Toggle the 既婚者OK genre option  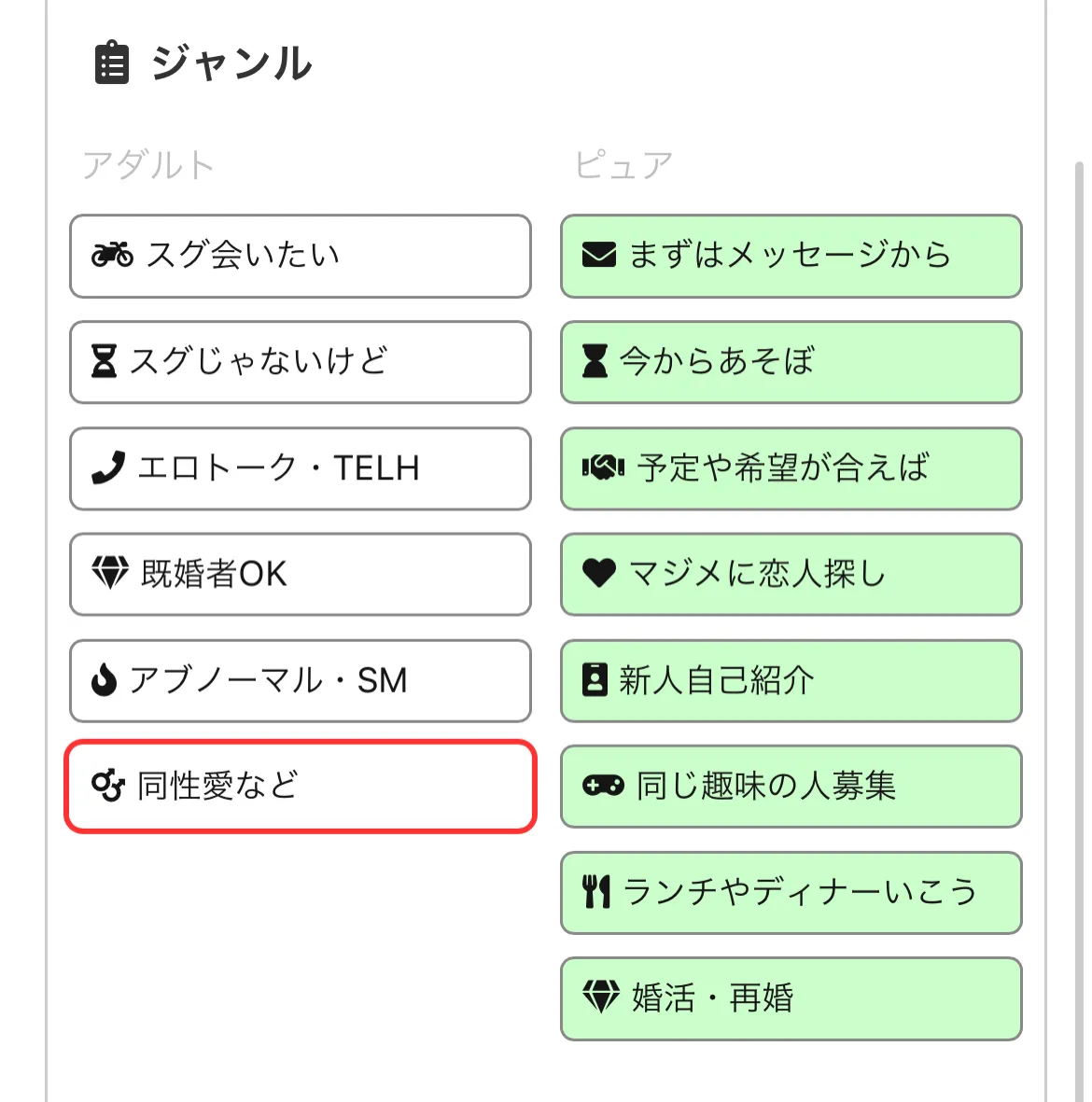pyautogui.click(x=299, y=575)
